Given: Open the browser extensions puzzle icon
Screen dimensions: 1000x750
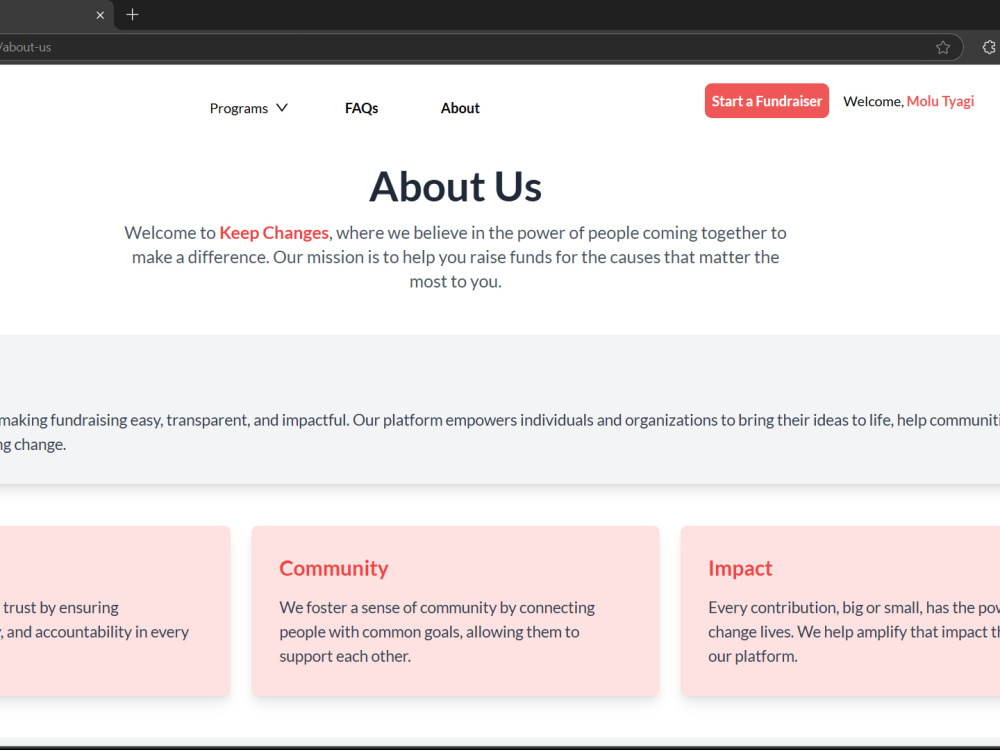Looking at the screenshot, I should 989,47.
